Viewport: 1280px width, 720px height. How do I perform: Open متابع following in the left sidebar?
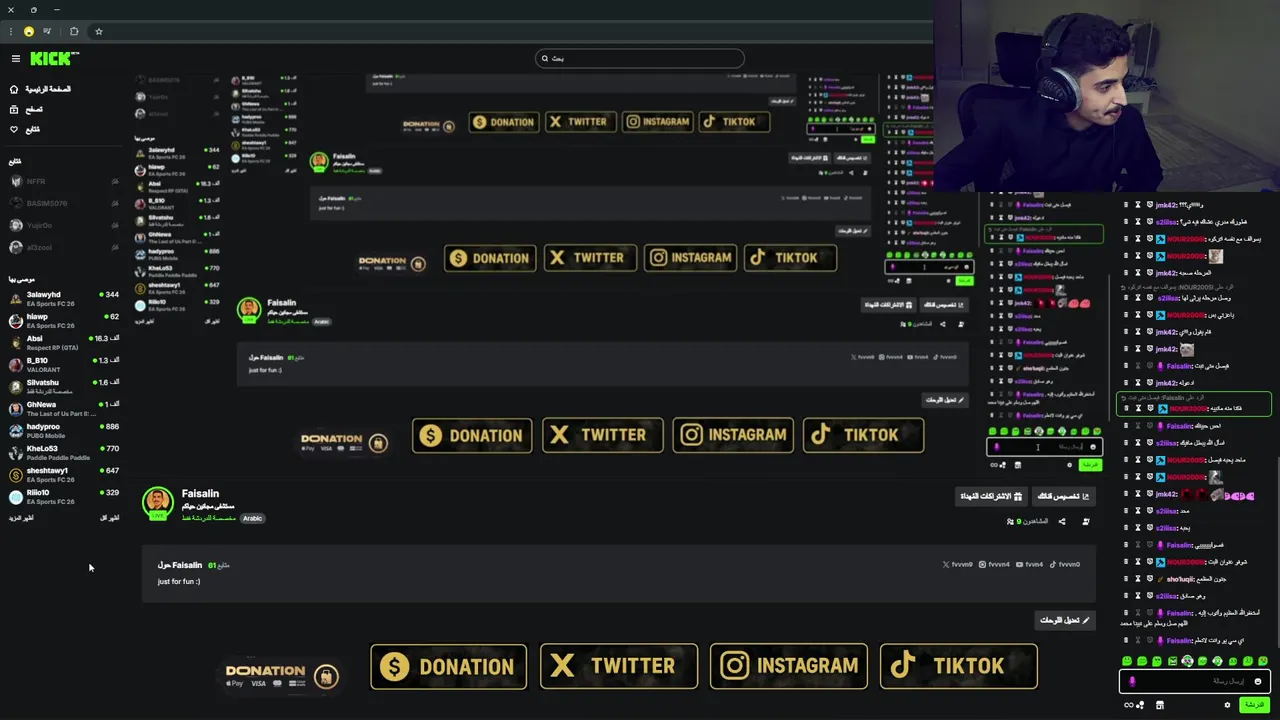(25, 129)
